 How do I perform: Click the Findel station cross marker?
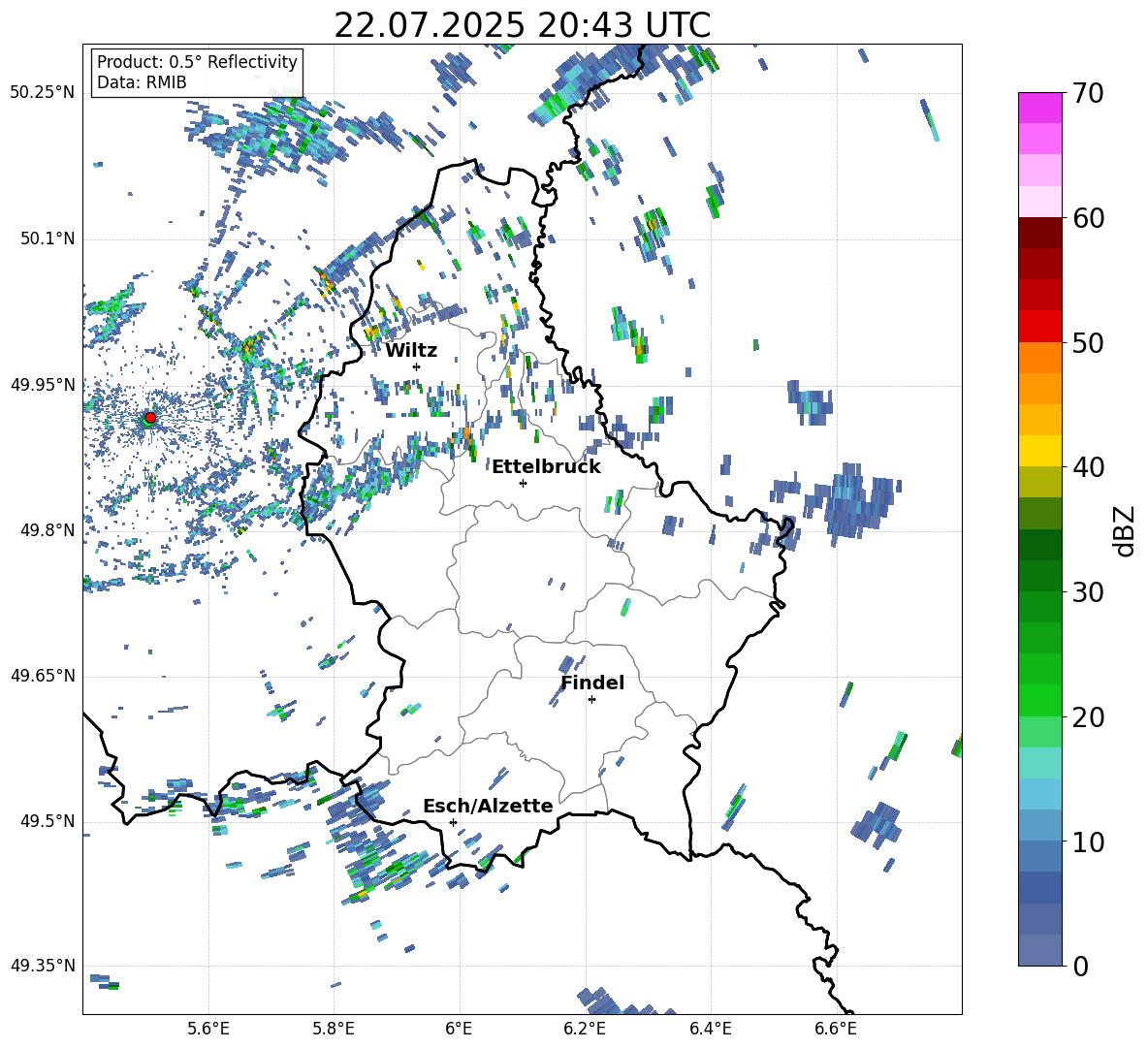pyautogui.click(x=591, y=700)
